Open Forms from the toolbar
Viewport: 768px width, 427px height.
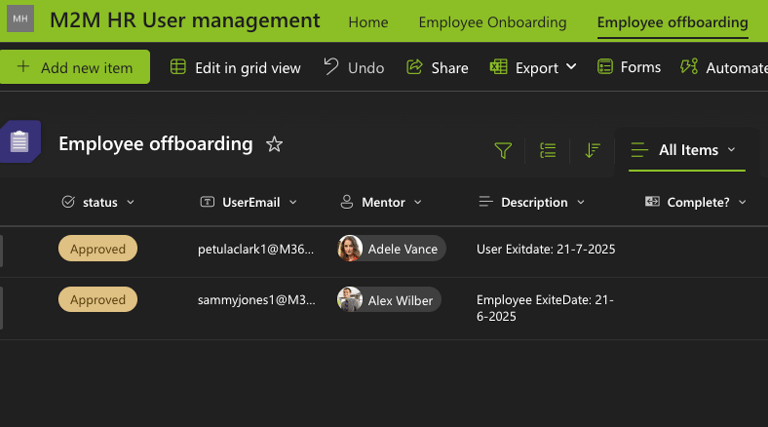tap(629, 67)
